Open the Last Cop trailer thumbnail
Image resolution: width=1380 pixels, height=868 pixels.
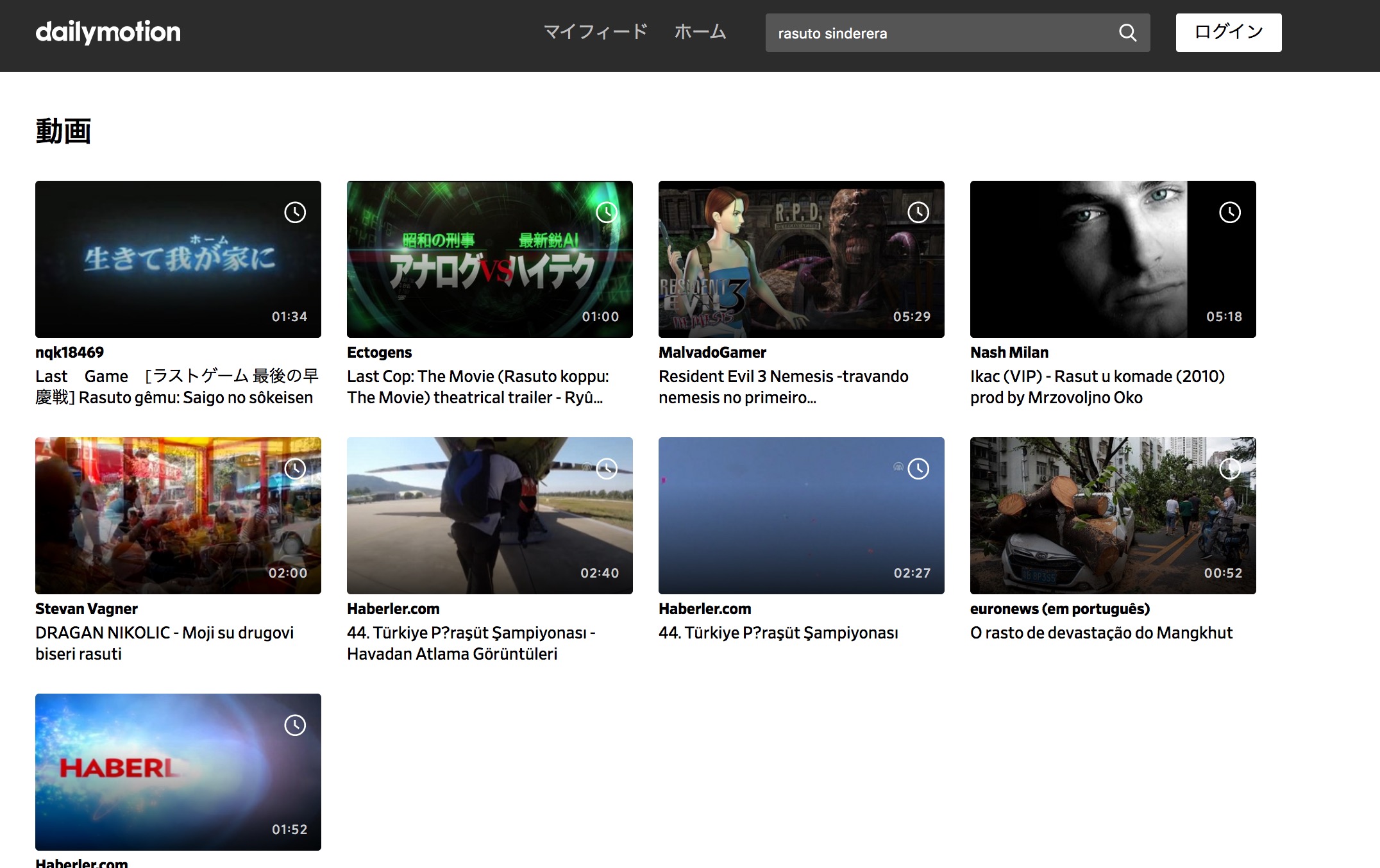tap(490, 259)
